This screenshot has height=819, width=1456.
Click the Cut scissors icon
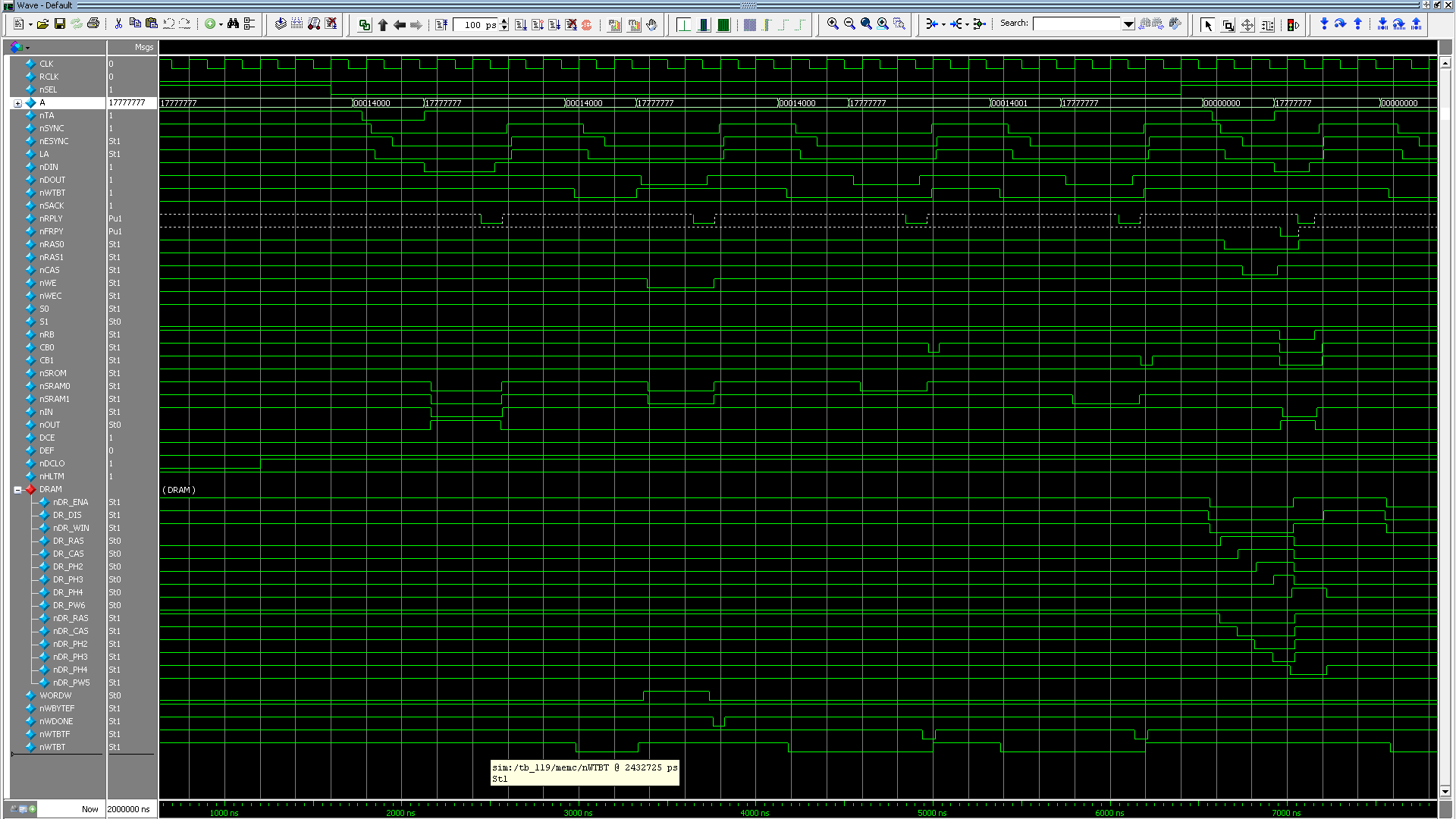coord(118,24)
